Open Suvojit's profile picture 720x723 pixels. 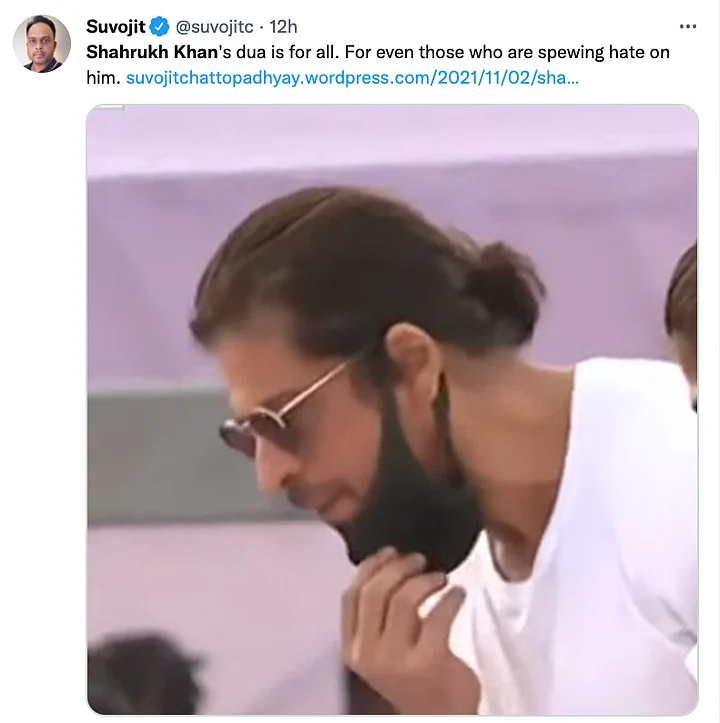[x=42, y=44]
